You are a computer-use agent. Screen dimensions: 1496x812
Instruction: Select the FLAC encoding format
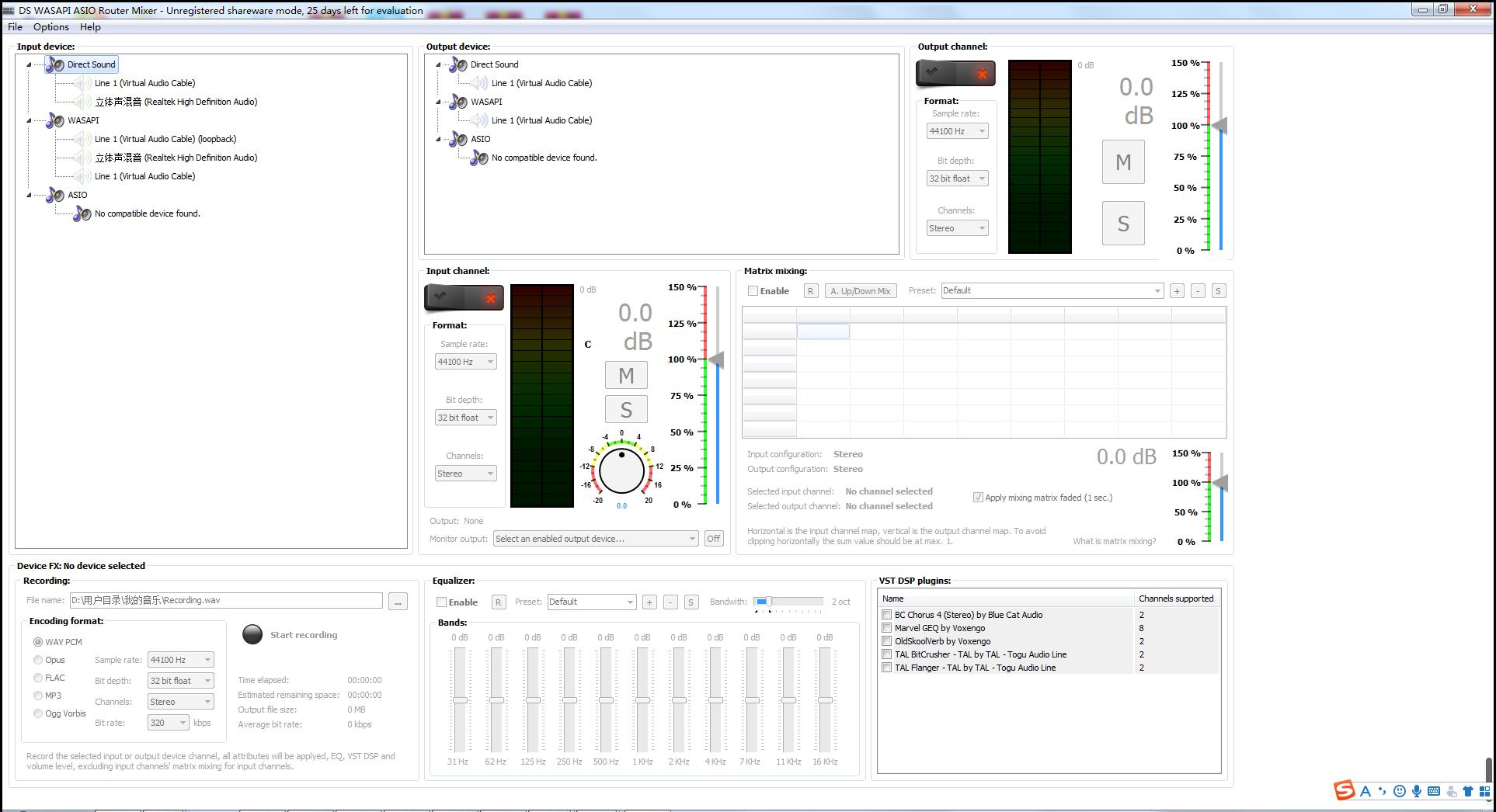click(x=38, y=678)
